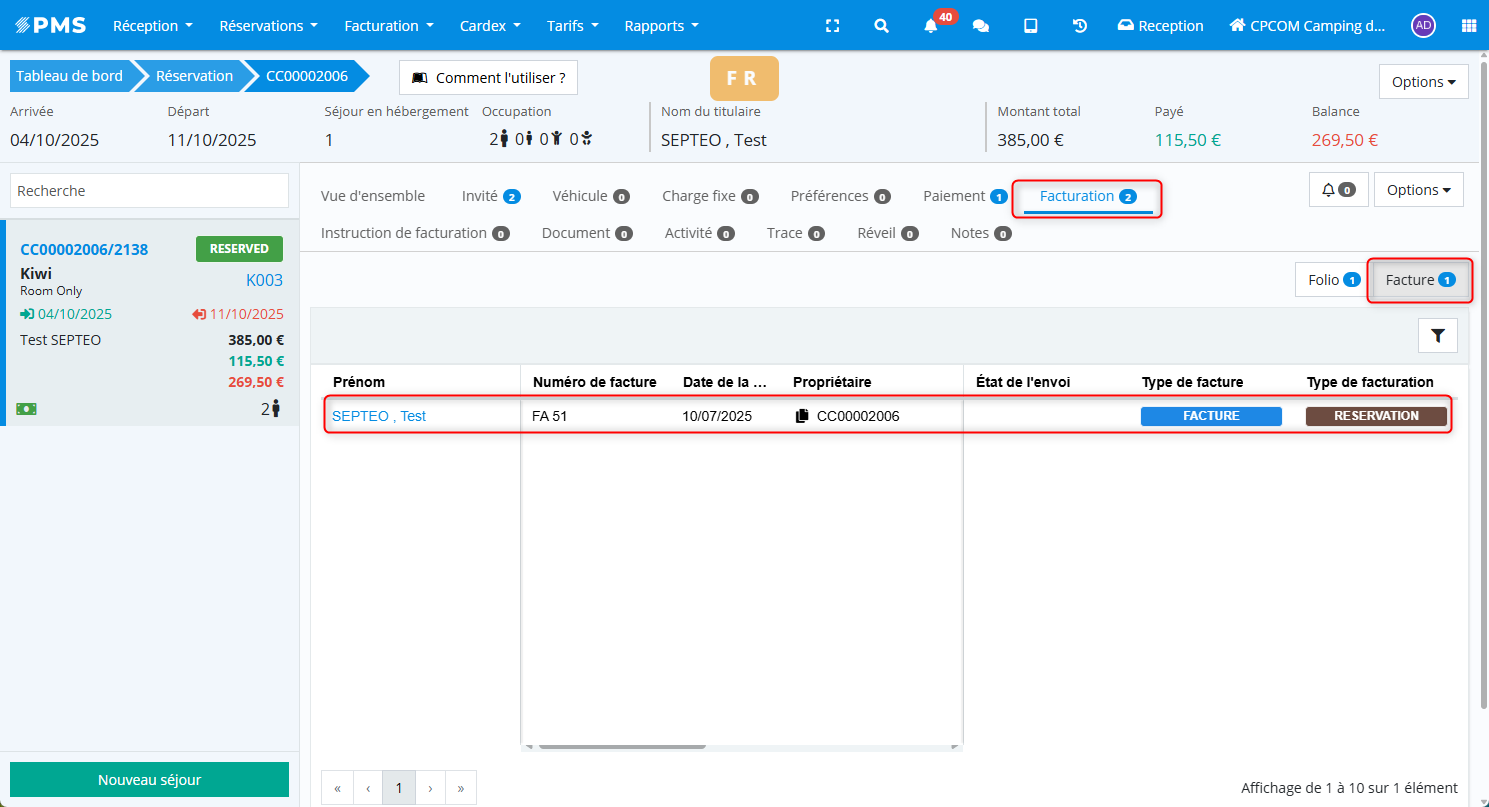Expand the Rapports dropdown menu
This screenshot has width=1489, height=807.
(x=661, y=26)
